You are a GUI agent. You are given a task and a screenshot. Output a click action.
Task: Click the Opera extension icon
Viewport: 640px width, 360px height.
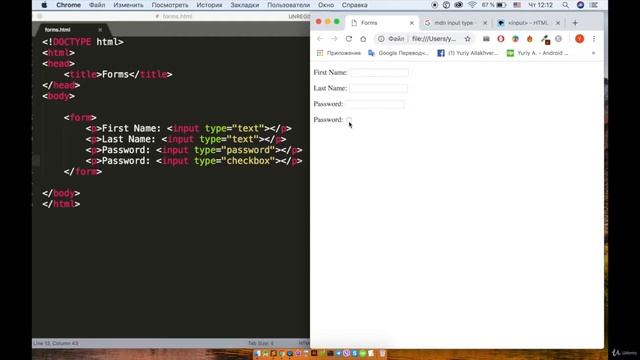(500, 39)
